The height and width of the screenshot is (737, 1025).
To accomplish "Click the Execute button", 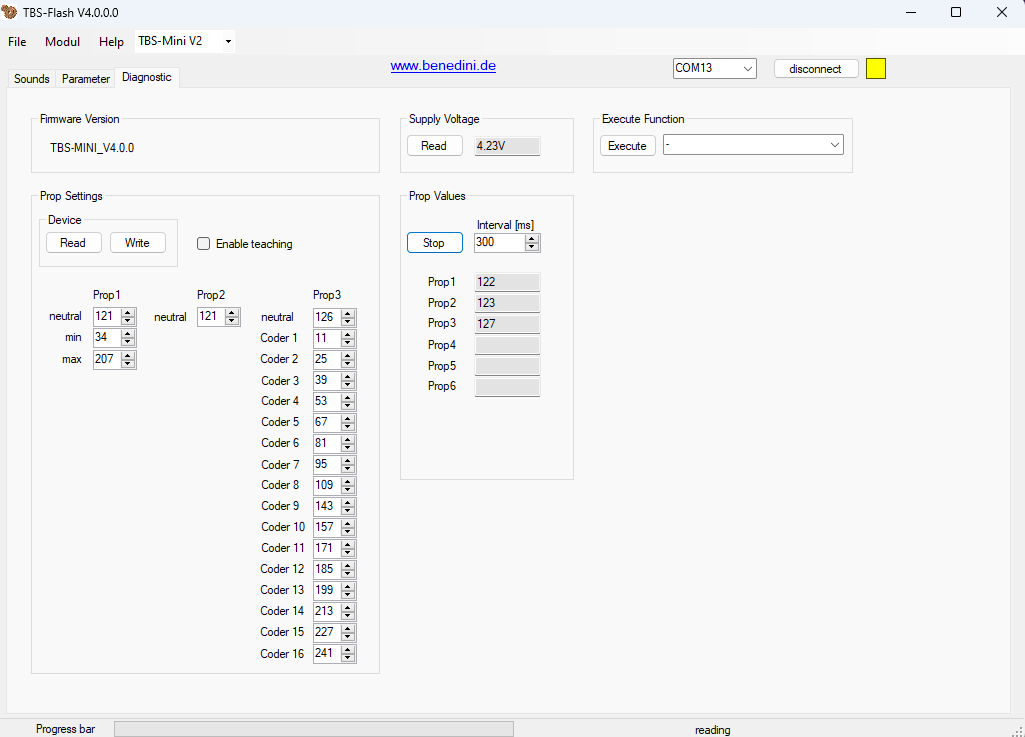I will click(628, 146).
